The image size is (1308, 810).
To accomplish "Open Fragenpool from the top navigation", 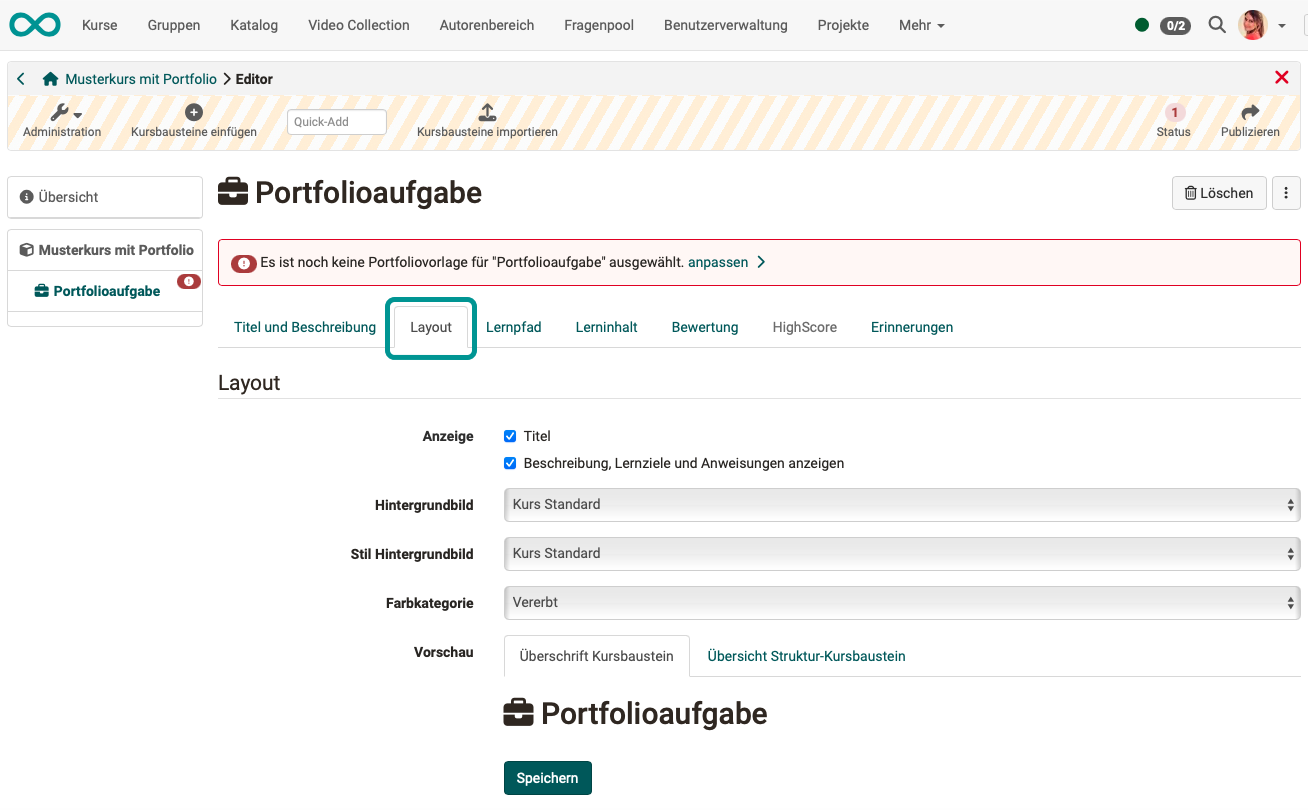I will click(x=598, y=25).
